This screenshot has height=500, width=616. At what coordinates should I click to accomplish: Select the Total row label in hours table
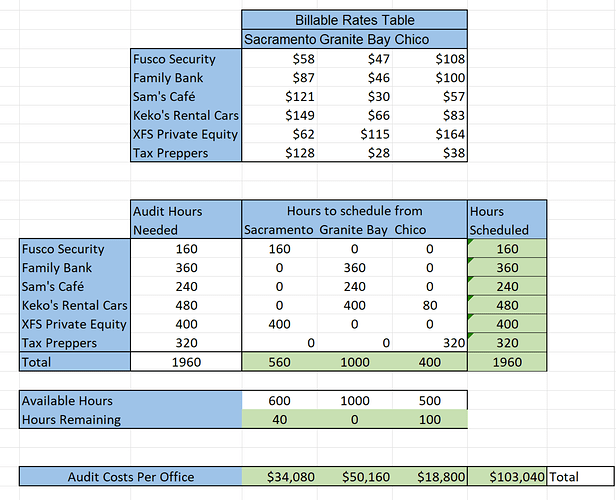75,362
